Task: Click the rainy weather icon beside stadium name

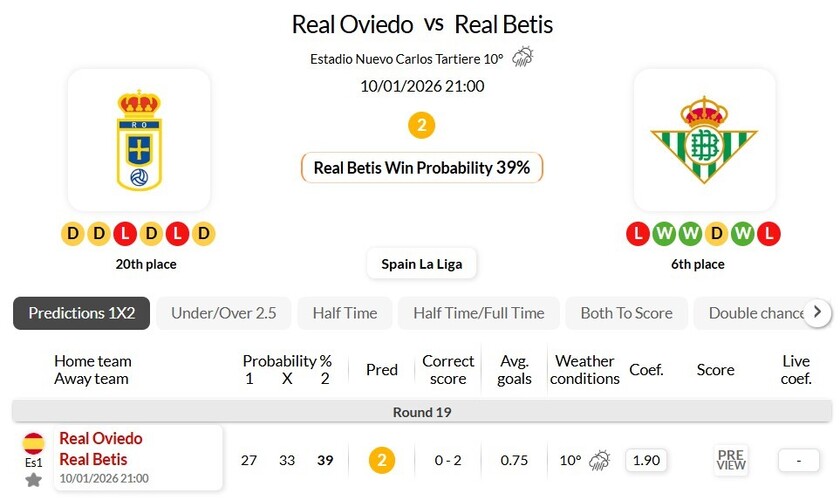Action: coord(522,58)
